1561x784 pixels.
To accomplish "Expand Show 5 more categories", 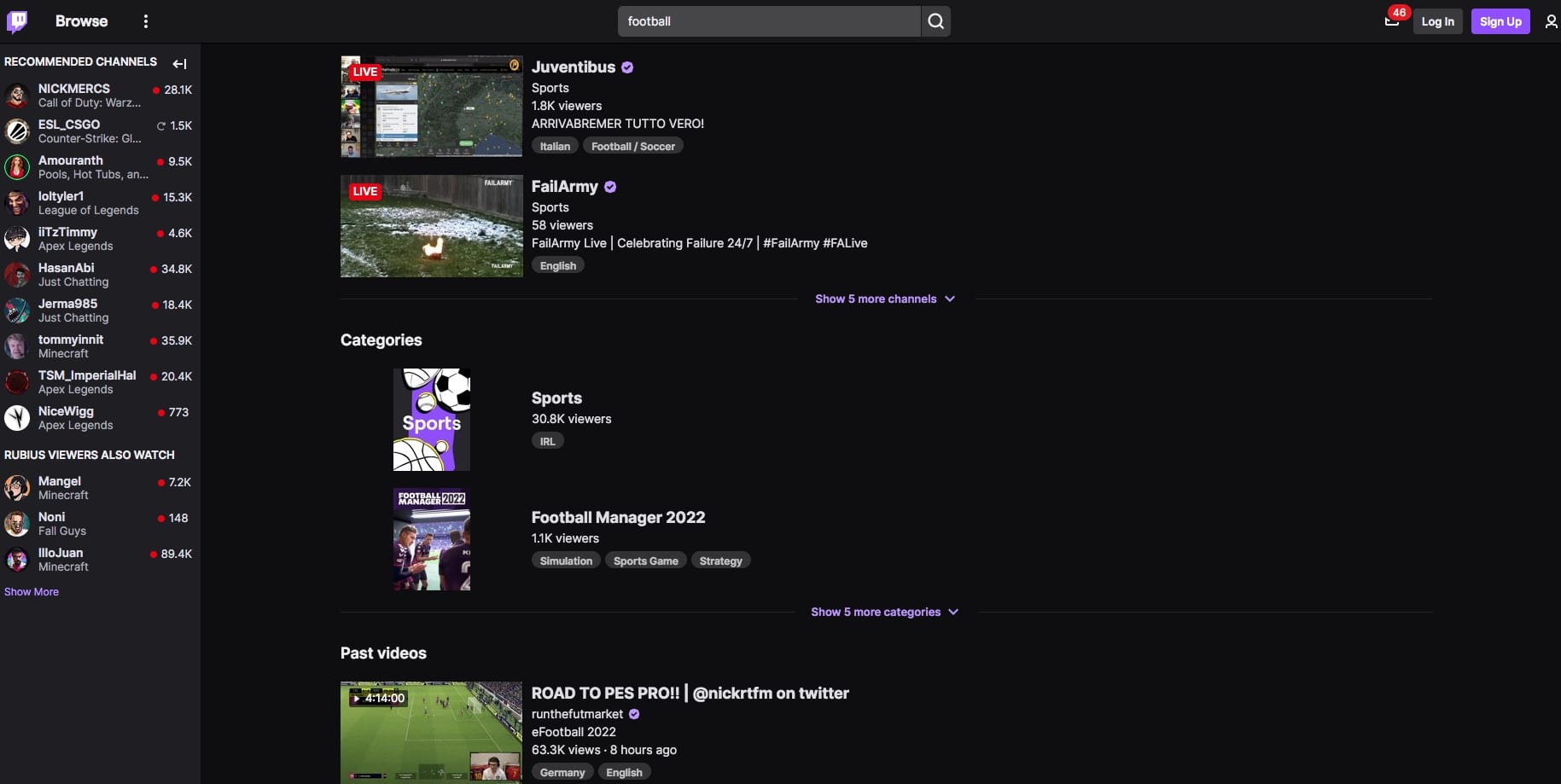I will coord(885,612).
